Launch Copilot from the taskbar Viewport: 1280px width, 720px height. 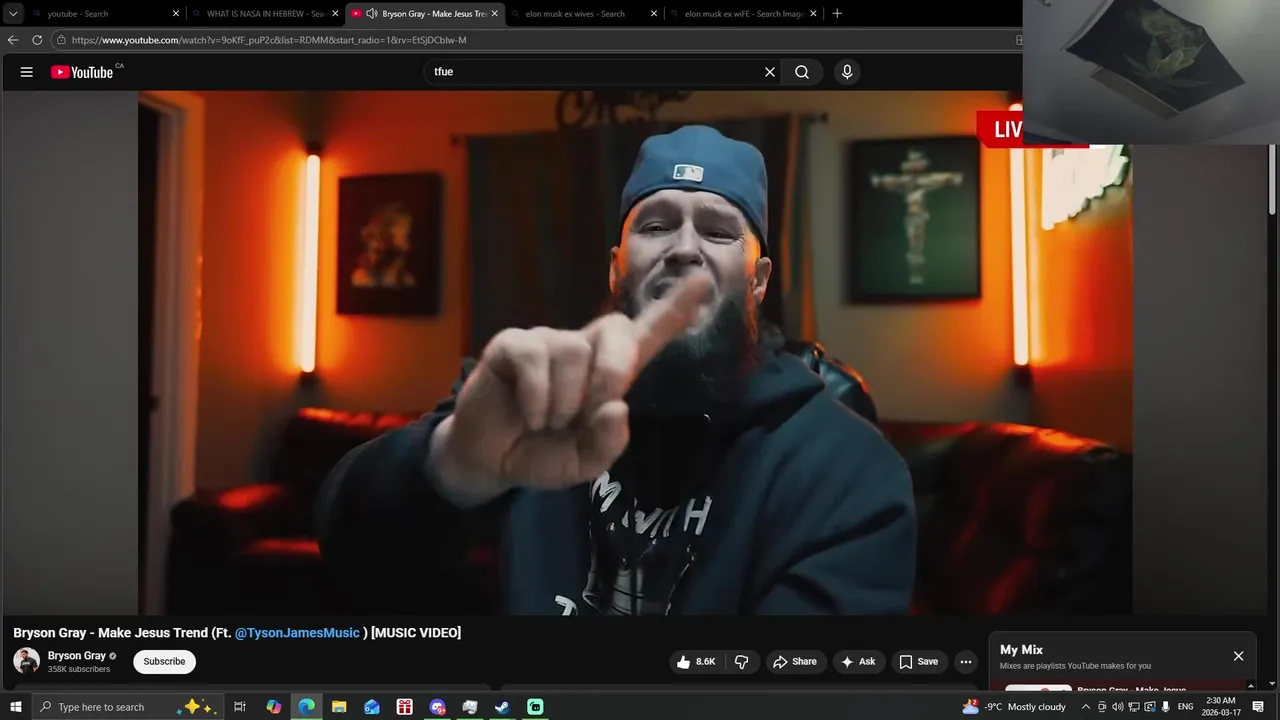pyautogui.click(x=274, y=707)
